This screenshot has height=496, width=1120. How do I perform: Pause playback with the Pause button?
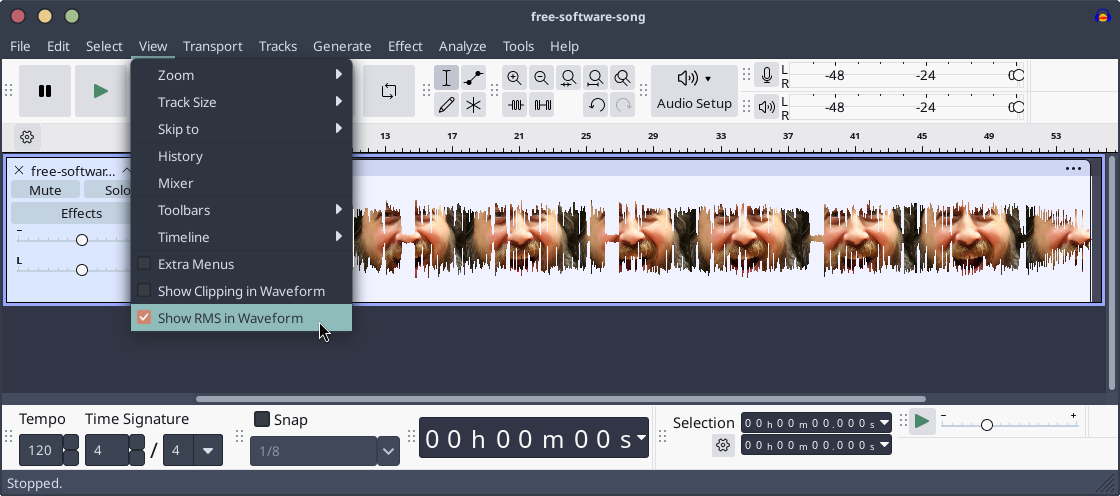coord(45,91)
